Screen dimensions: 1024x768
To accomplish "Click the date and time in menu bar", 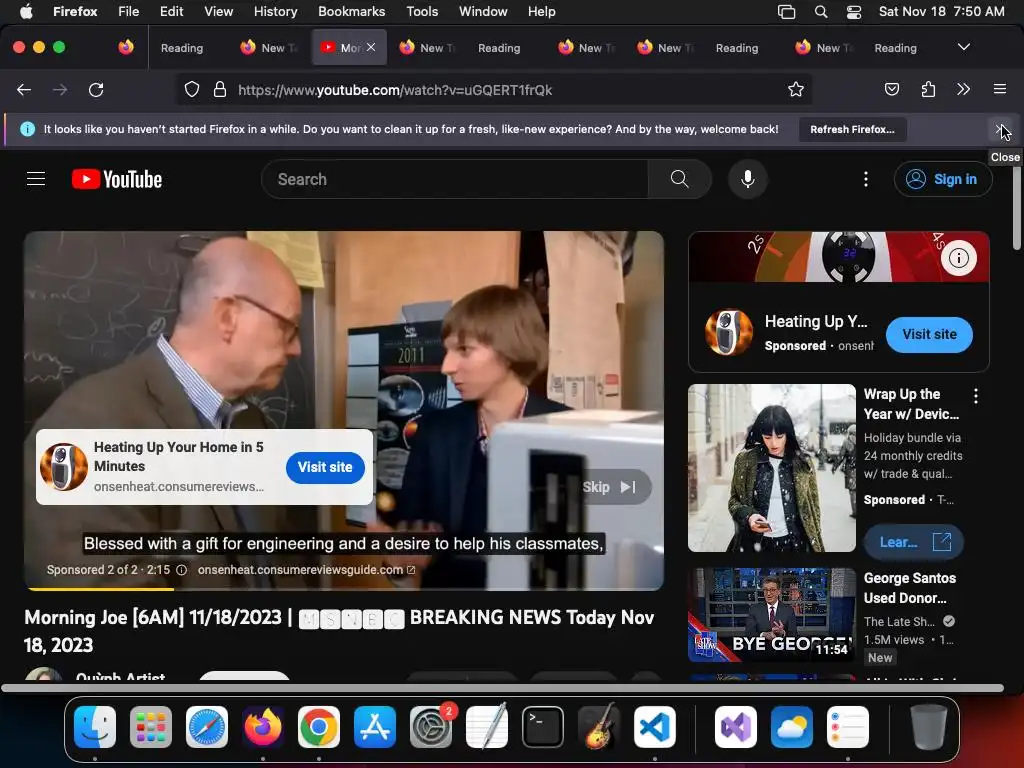I will [x=941, y=12].
